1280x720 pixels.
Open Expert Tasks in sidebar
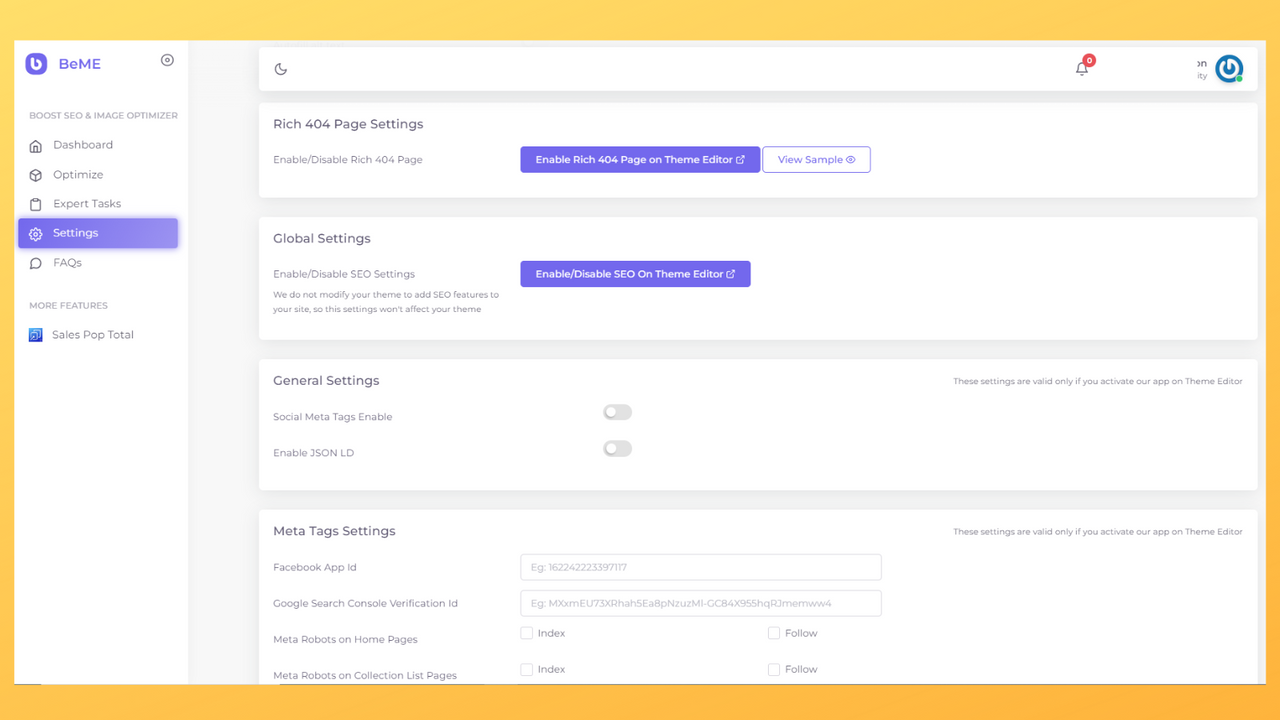coord(98,203)
